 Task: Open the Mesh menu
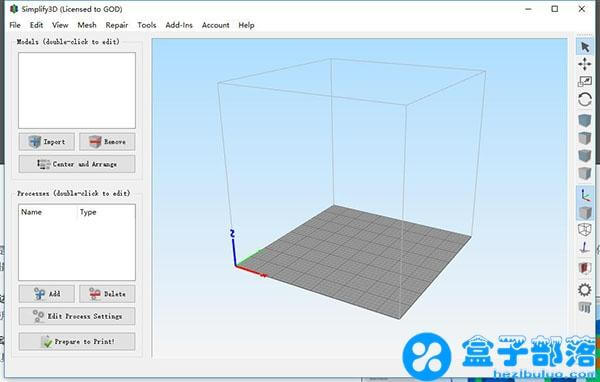(87, 25)
